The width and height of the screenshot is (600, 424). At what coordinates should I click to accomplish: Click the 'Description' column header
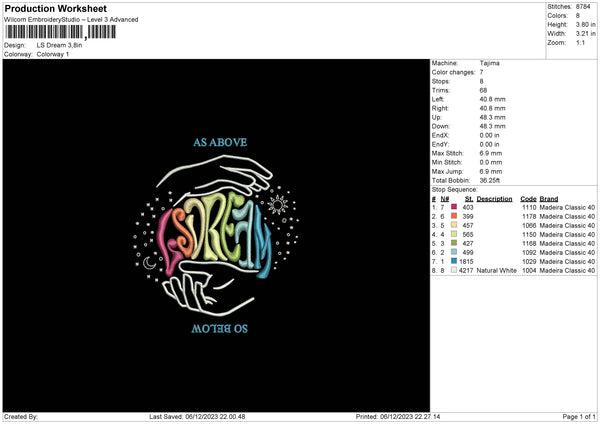pos(494,199)
